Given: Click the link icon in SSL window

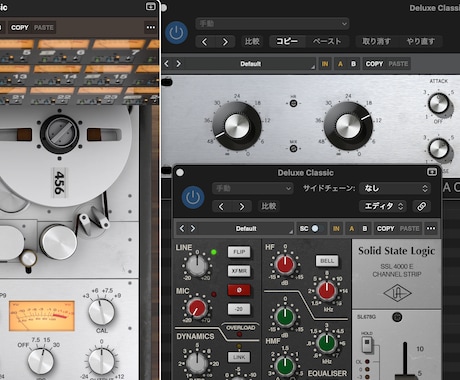Looking at the screenshot, I should [421, 206].
